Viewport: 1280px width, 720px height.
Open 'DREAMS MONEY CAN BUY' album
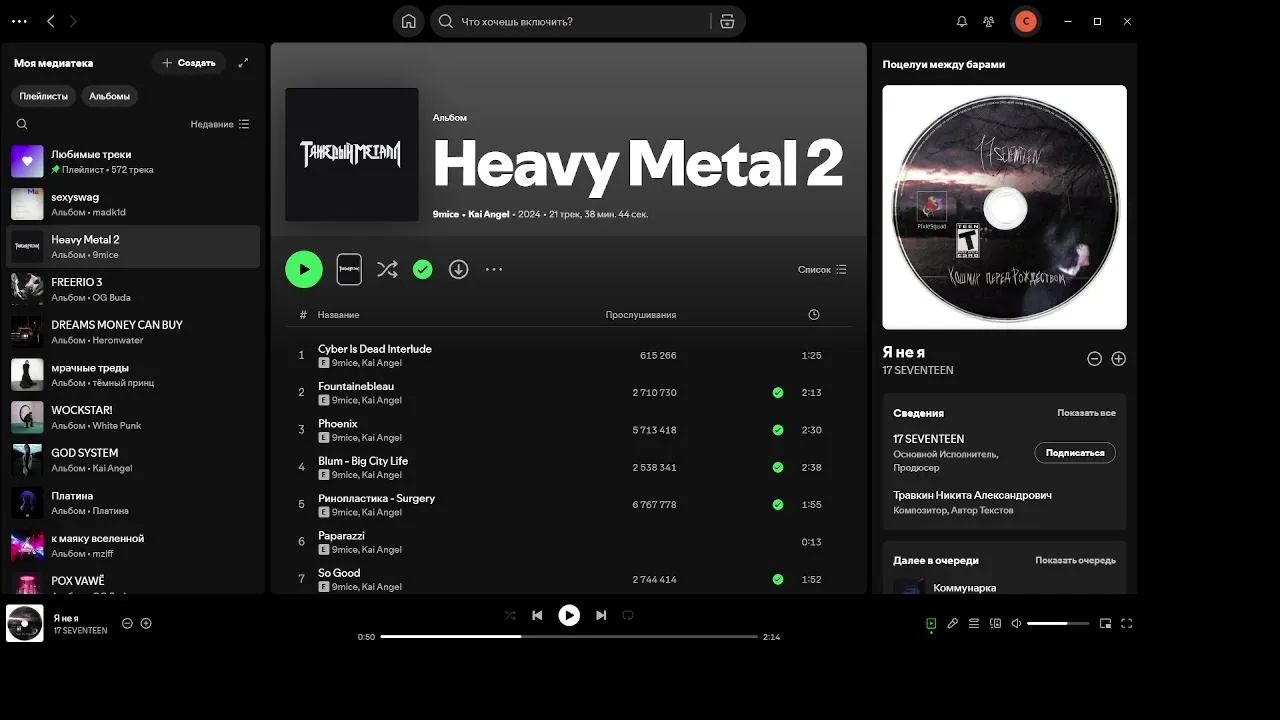(x=133, y=332)
